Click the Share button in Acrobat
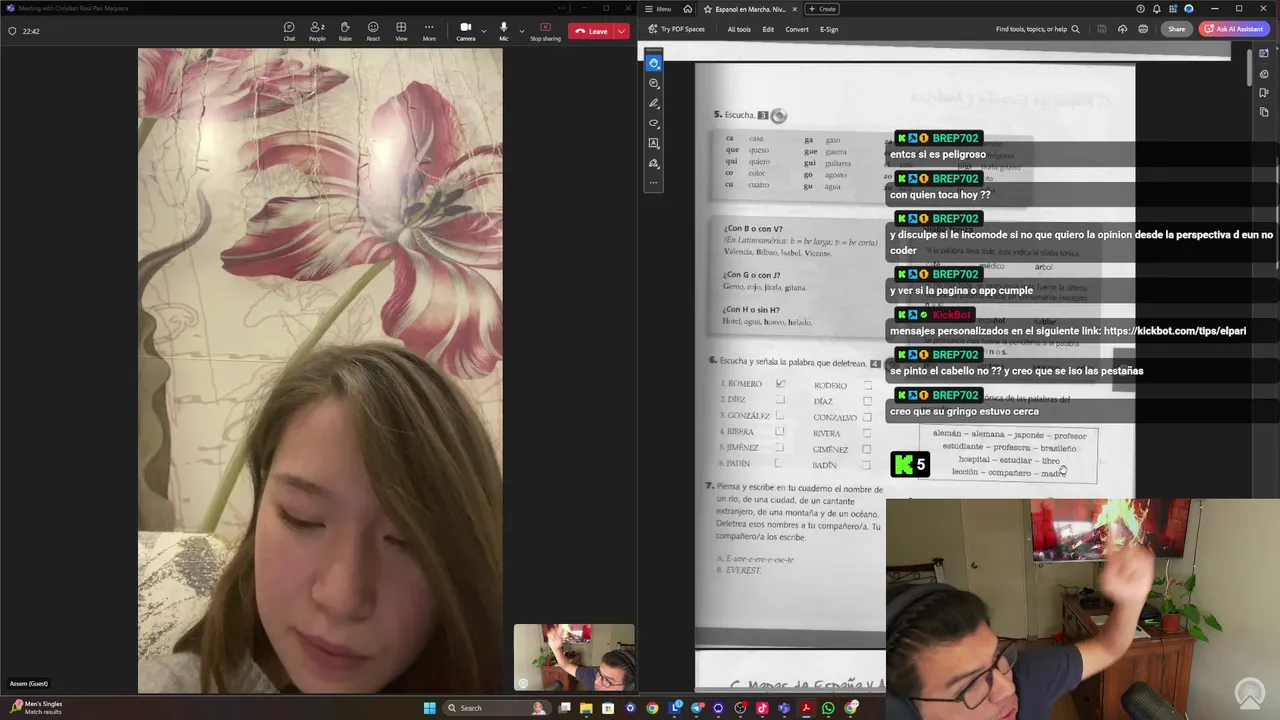This screenshot has height=720, width=1280. (1176, 29)
